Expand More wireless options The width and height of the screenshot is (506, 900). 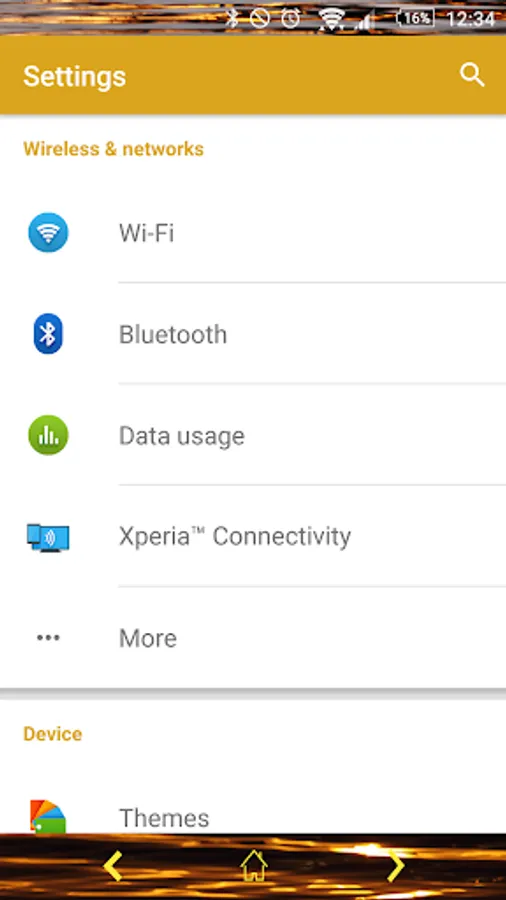pos(253,638)
